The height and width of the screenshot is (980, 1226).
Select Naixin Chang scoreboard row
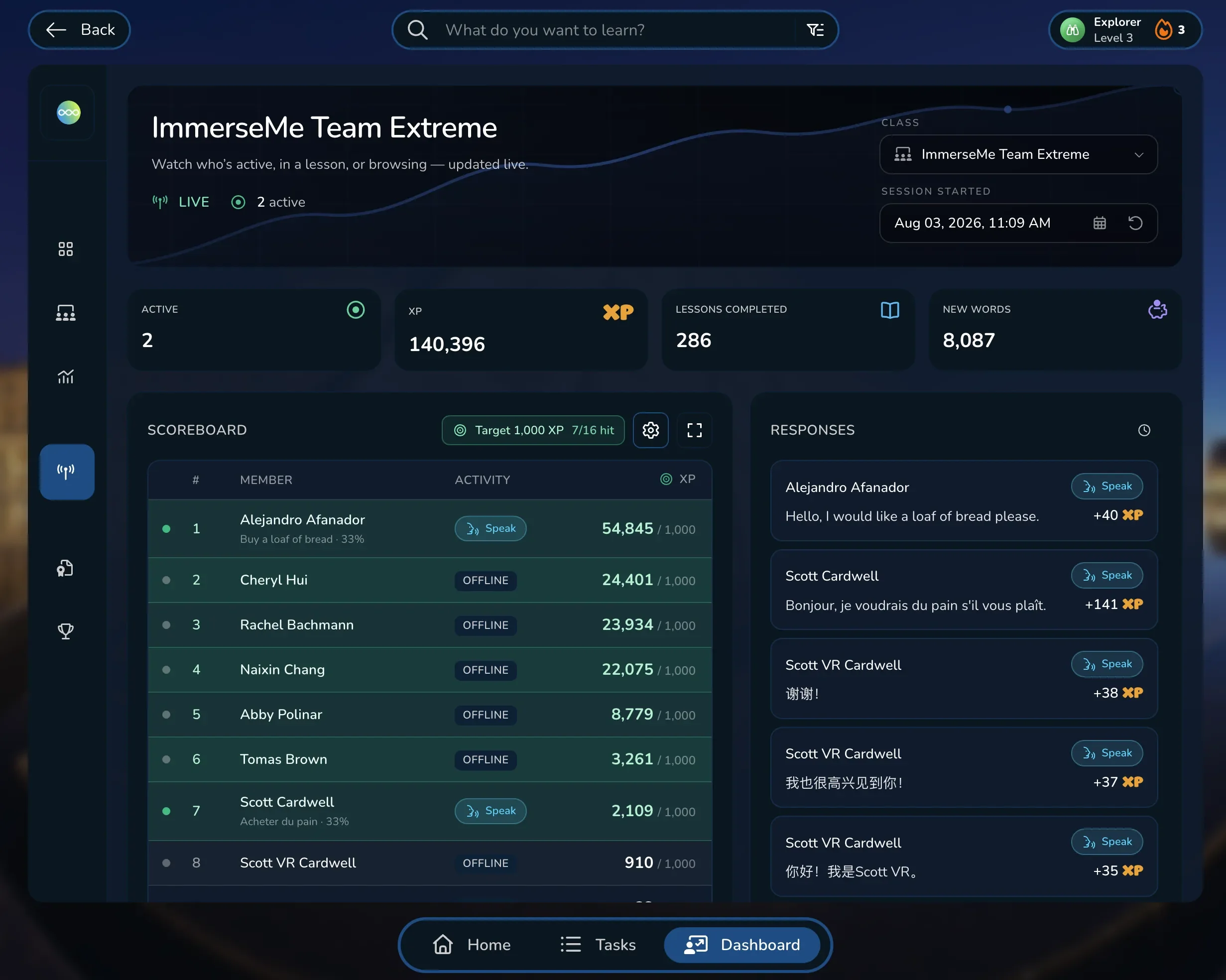430,669
